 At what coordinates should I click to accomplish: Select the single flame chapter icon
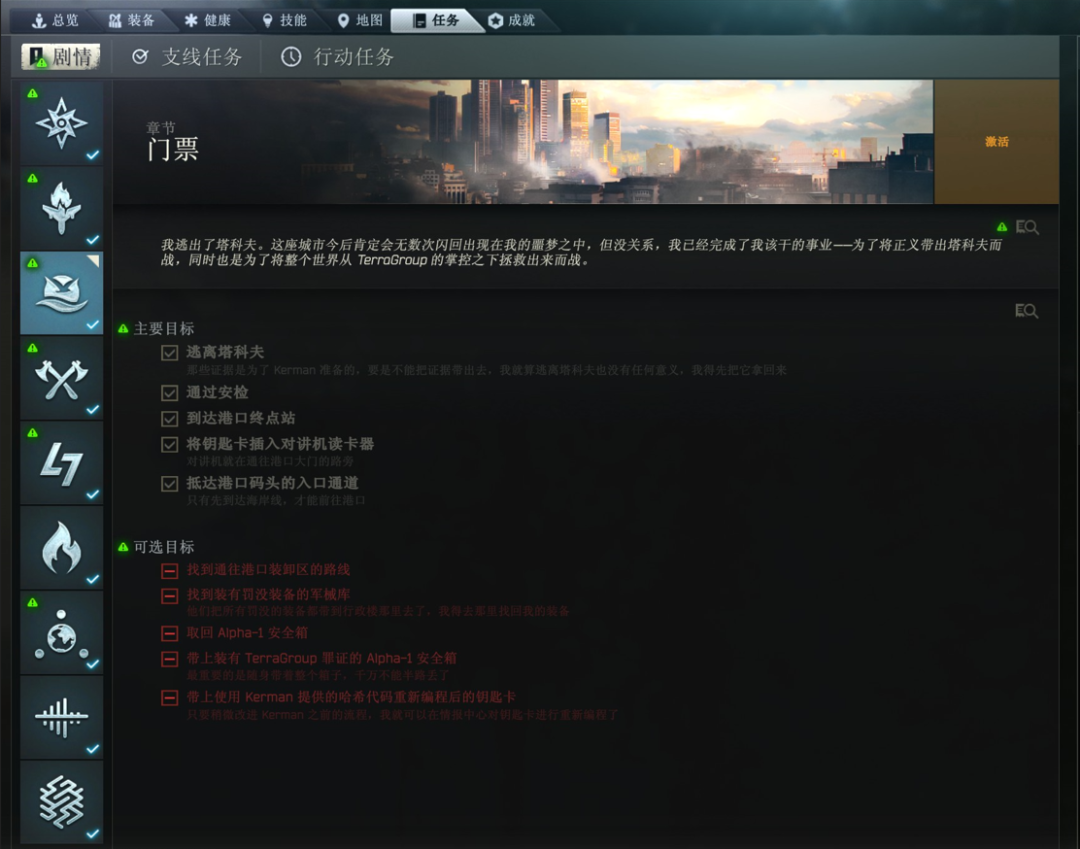(x=61, y=547)
